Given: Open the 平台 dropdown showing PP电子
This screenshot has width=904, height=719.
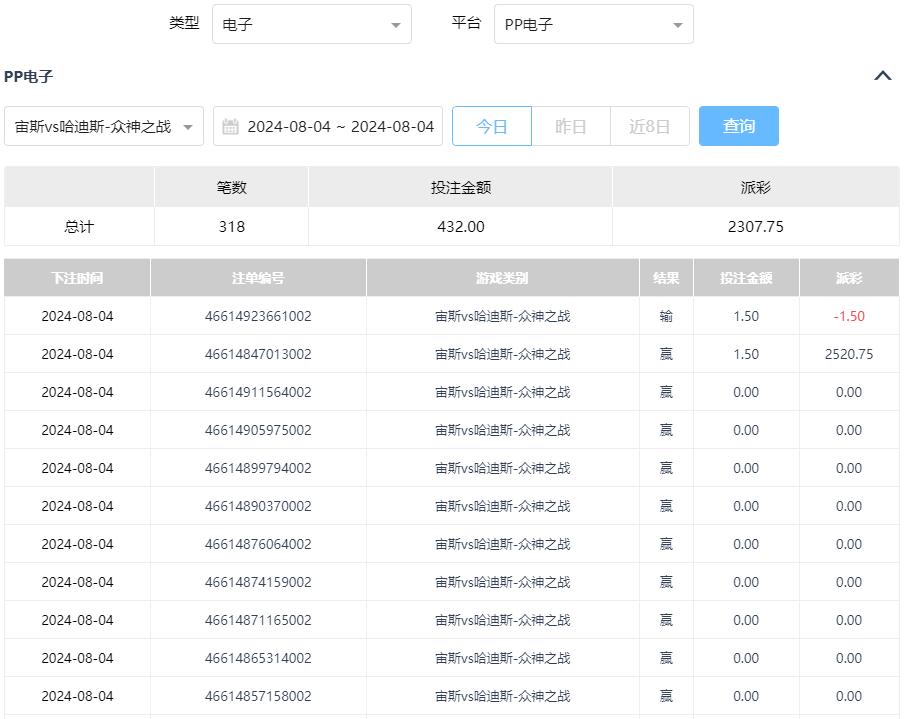Looking at the screenshot, I should (x=593, y=25).
